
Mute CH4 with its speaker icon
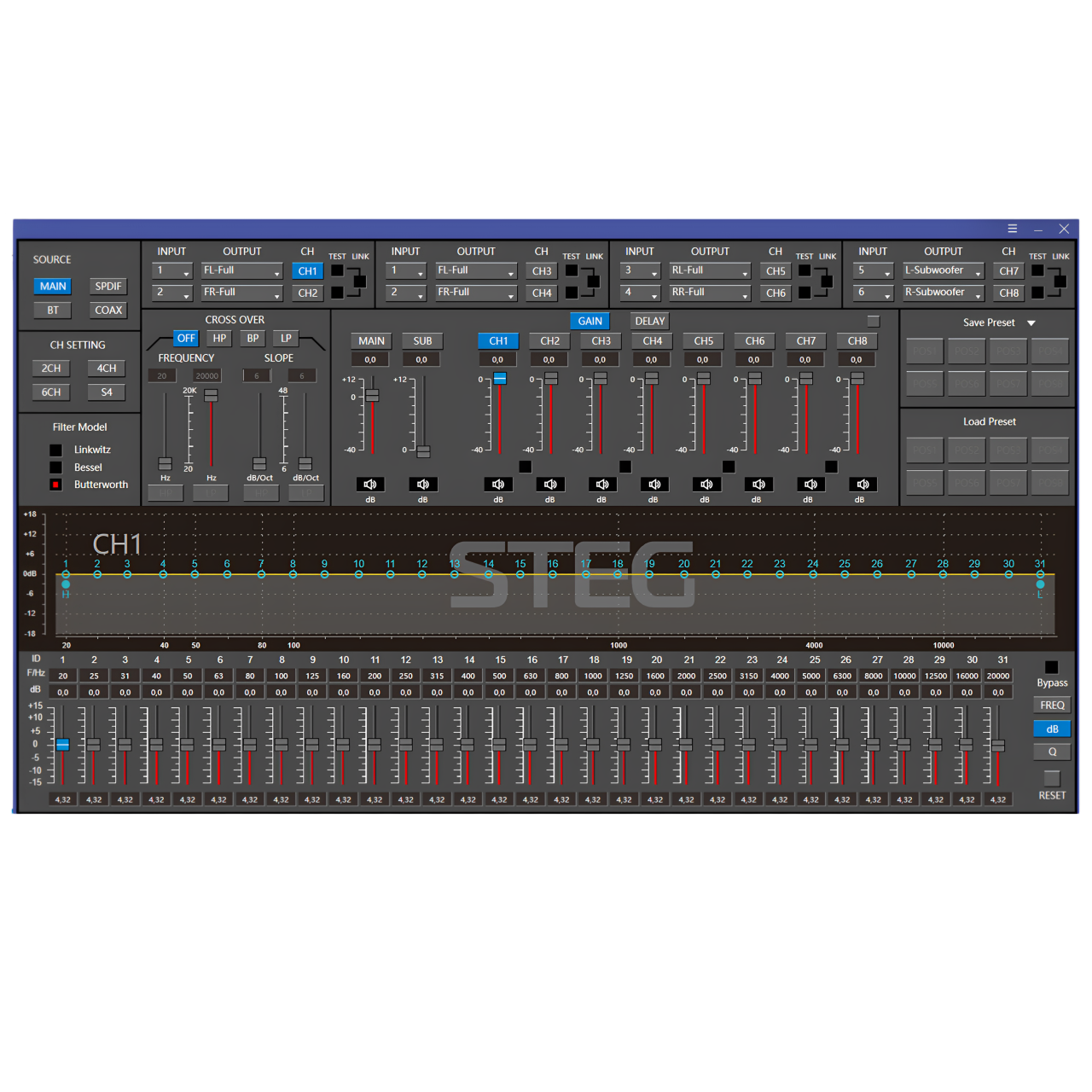pos(653,484)
